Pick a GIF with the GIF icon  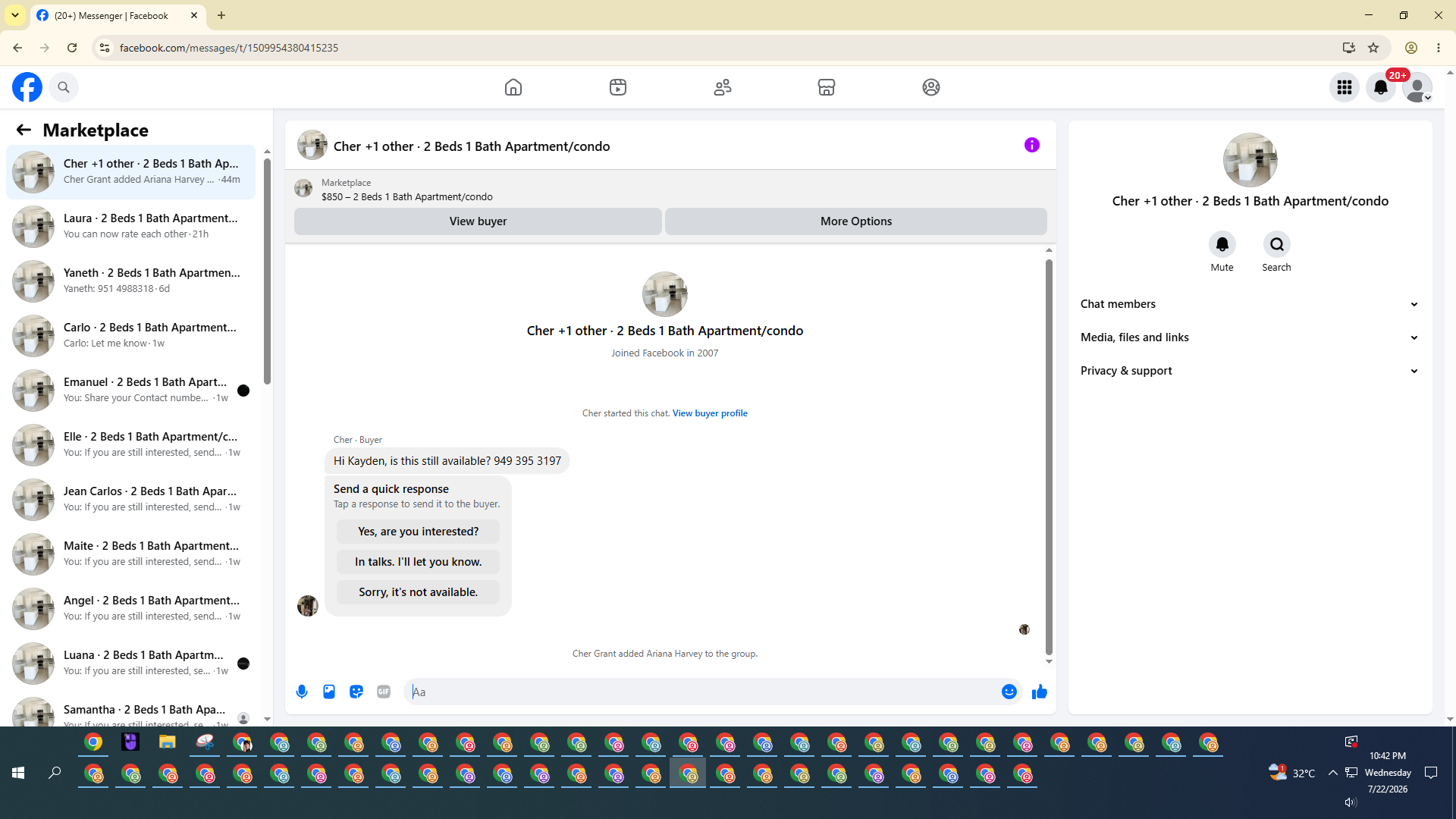pyautogui.click(x=384, y=692)
